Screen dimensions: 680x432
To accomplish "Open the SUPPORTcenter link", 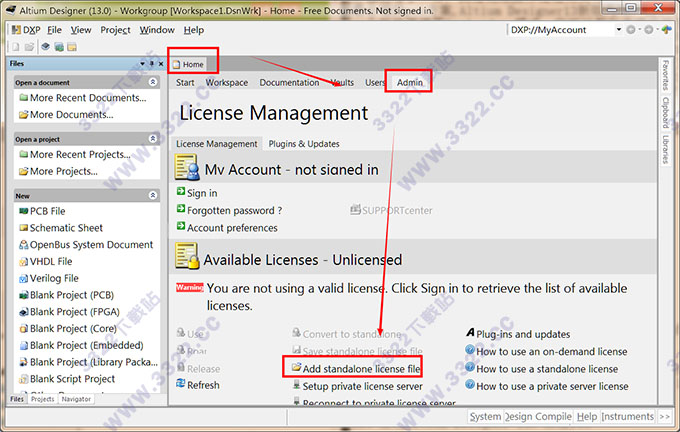I will (x=391, y=210).
